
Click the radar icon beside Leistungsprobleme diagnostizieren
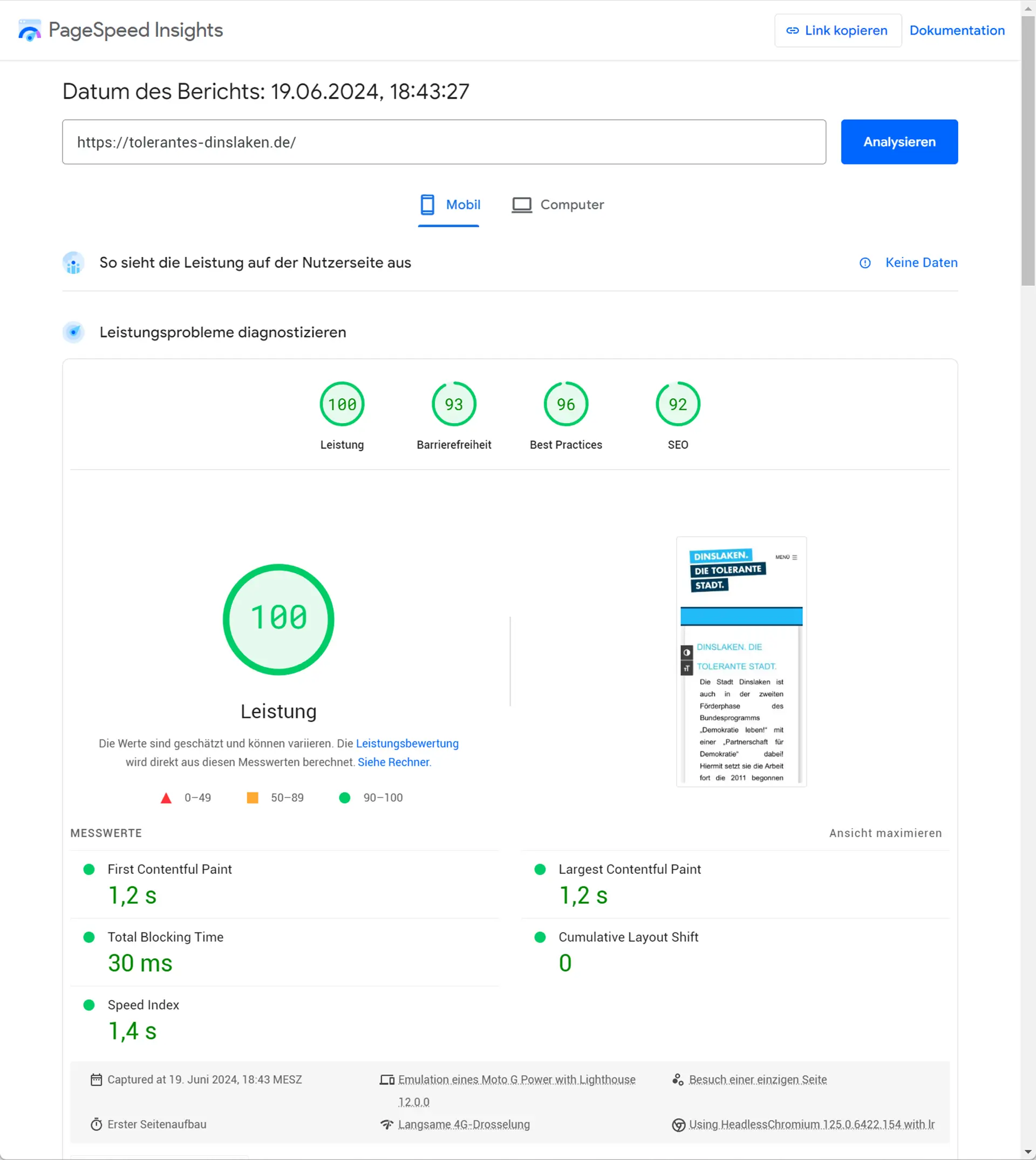coord(73,333)
